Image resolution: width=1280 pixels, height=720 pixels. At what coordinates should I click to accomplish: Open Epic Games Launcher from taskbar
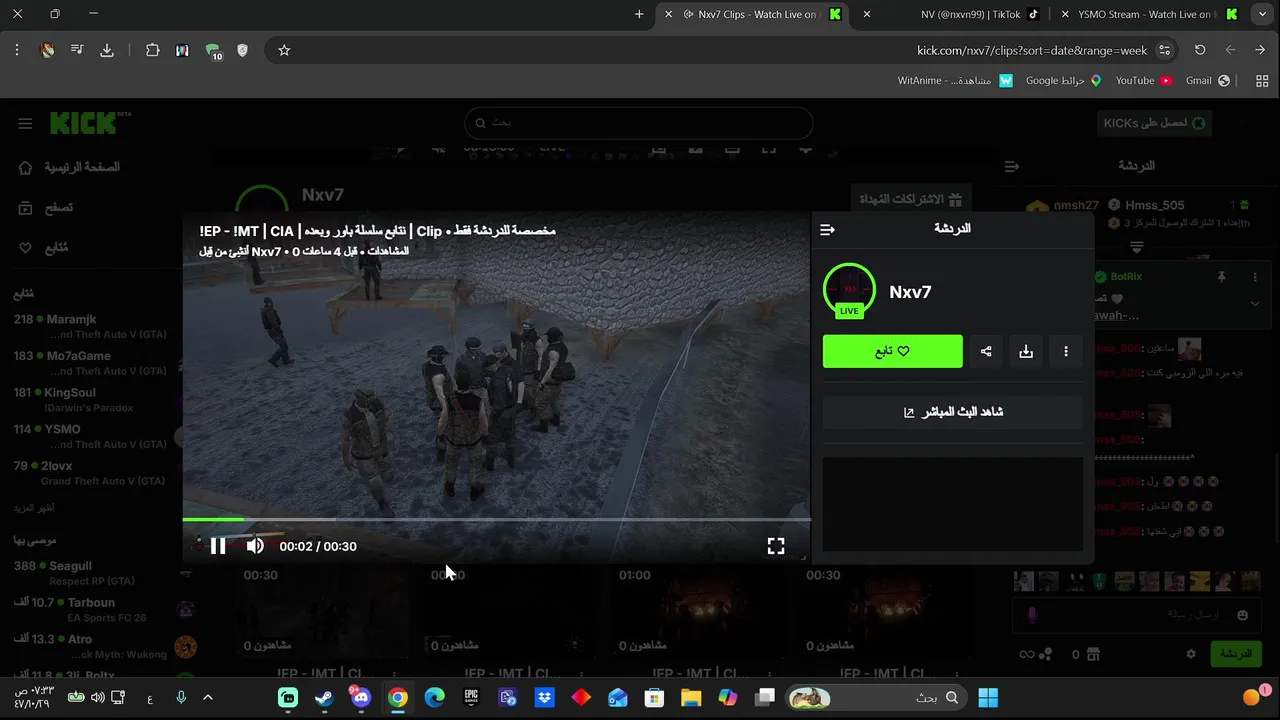tap(471, 698)
